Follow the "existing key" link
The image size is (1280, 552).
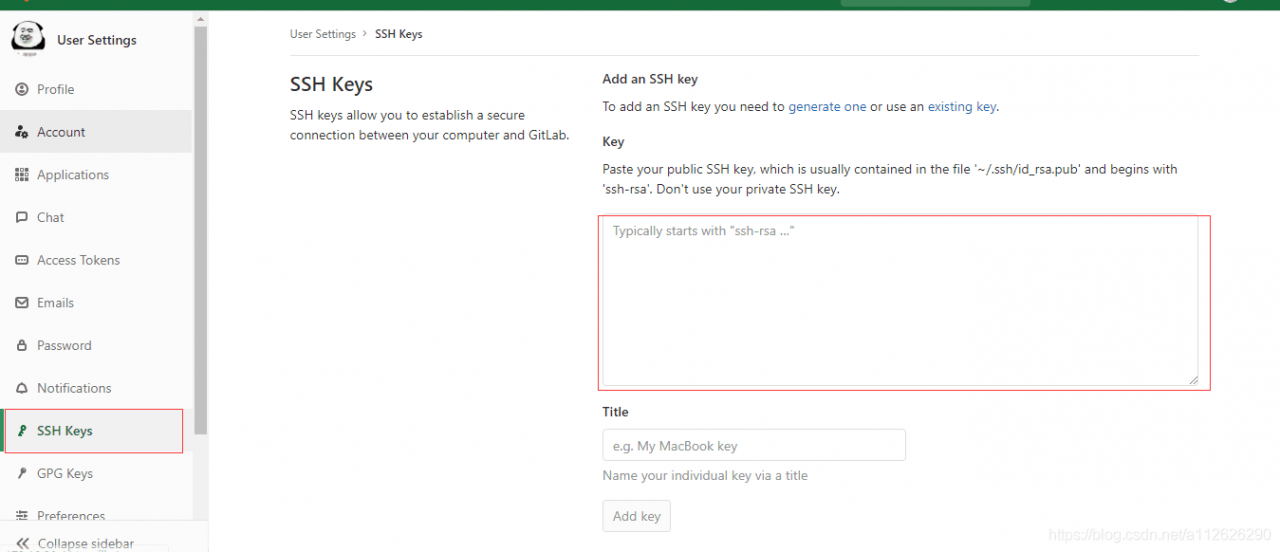click(961, 107)
